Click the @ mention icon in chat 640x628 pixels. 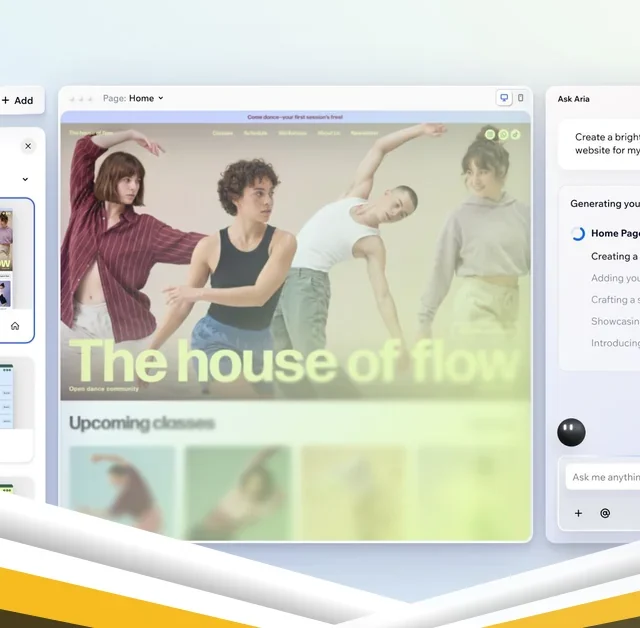tap(605, 513)
